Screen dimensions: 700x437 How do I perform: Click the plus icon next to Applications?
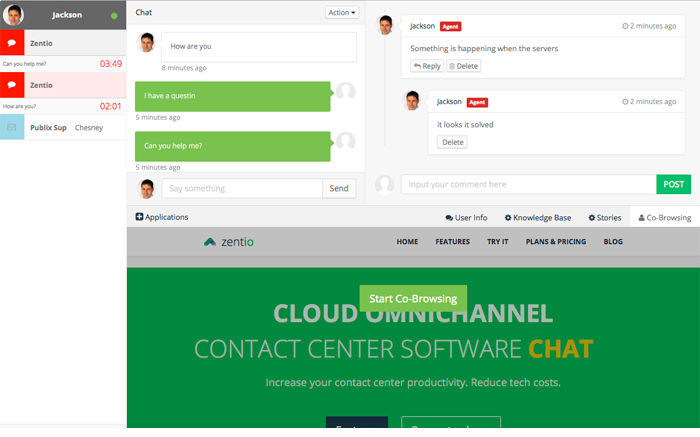click(139, 217)
